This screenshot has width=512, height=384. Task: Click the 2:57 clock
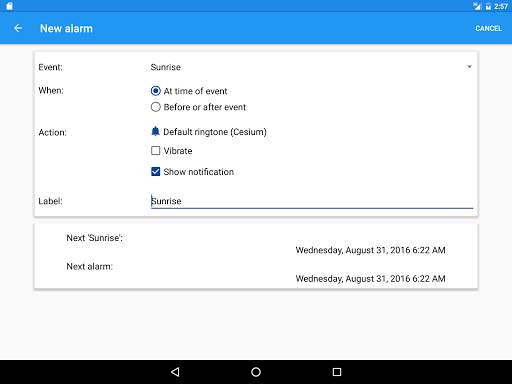click(501, 6)
